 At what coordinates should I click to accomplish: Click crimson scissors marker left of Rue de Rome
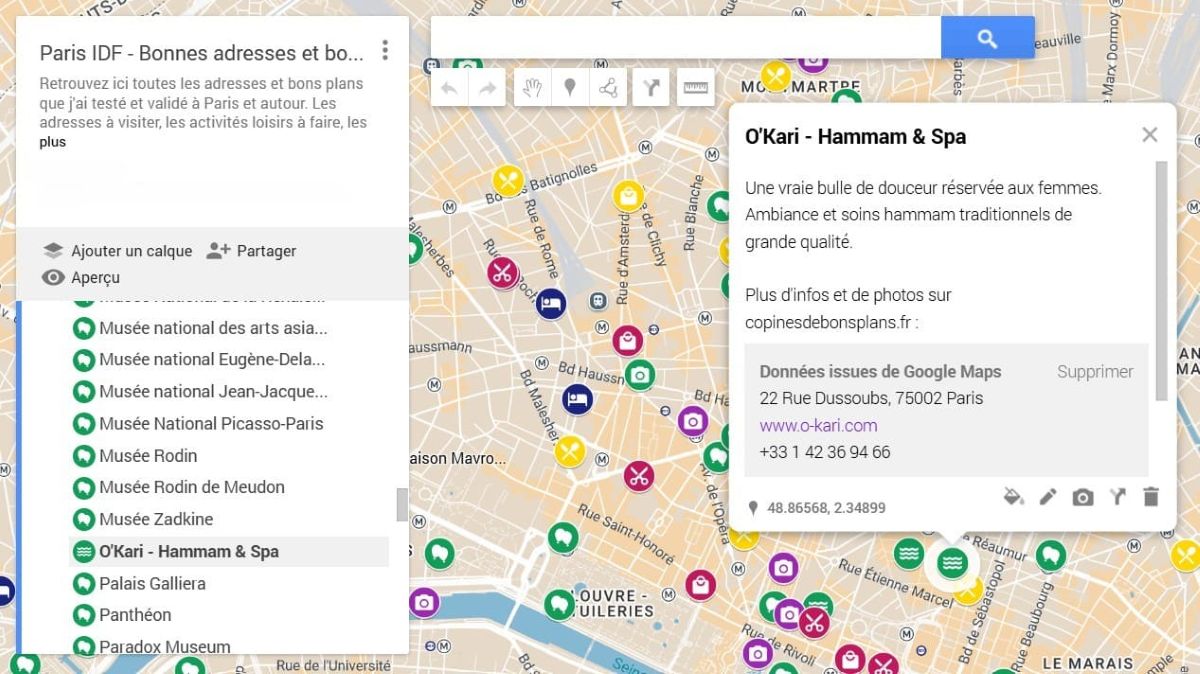click(503, 272)
